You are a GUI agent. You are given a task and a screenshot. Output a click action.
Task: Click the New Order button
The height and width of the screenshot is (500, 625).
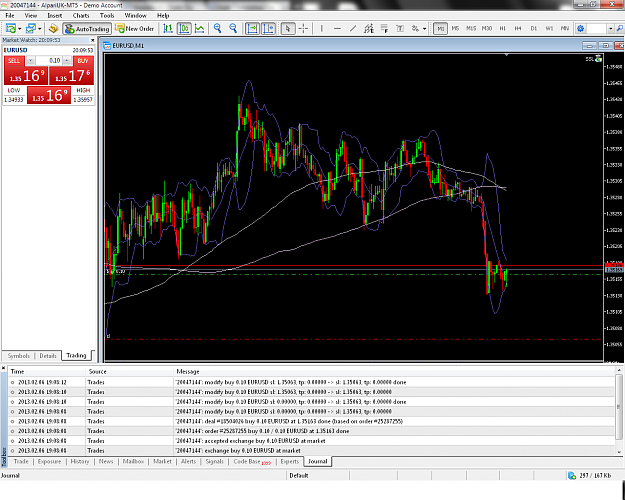click(135, 29)
